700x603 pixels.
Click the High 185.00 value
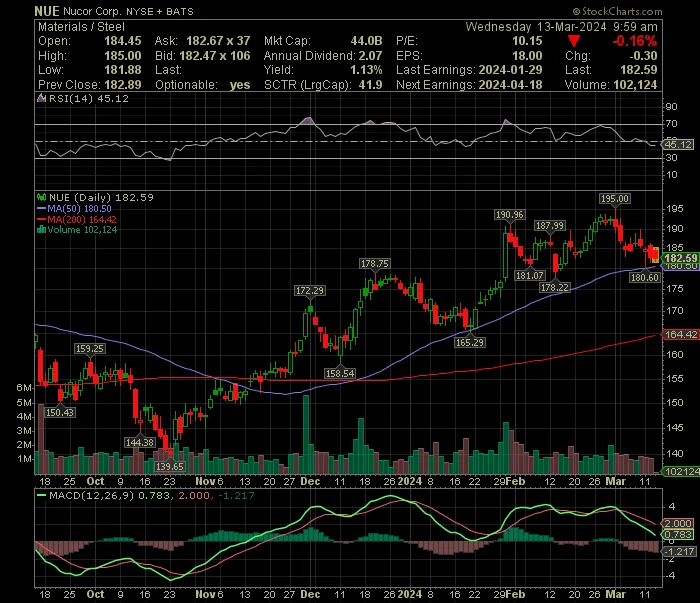pos(123,56)
